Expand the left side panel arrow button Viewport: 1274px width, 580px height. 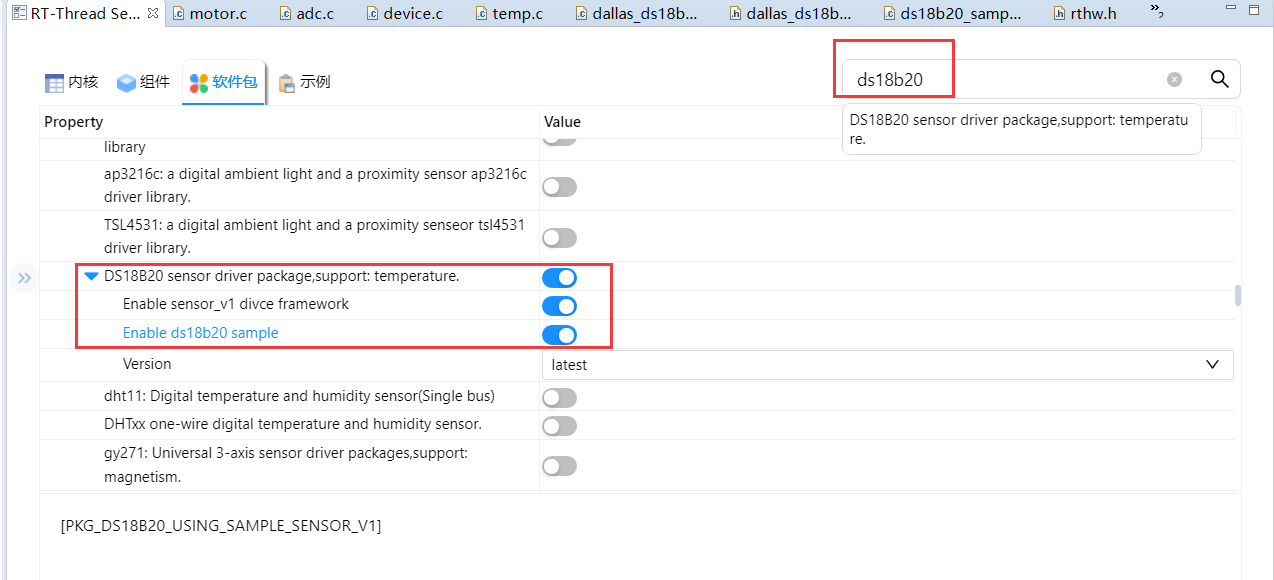pos(25,278)
